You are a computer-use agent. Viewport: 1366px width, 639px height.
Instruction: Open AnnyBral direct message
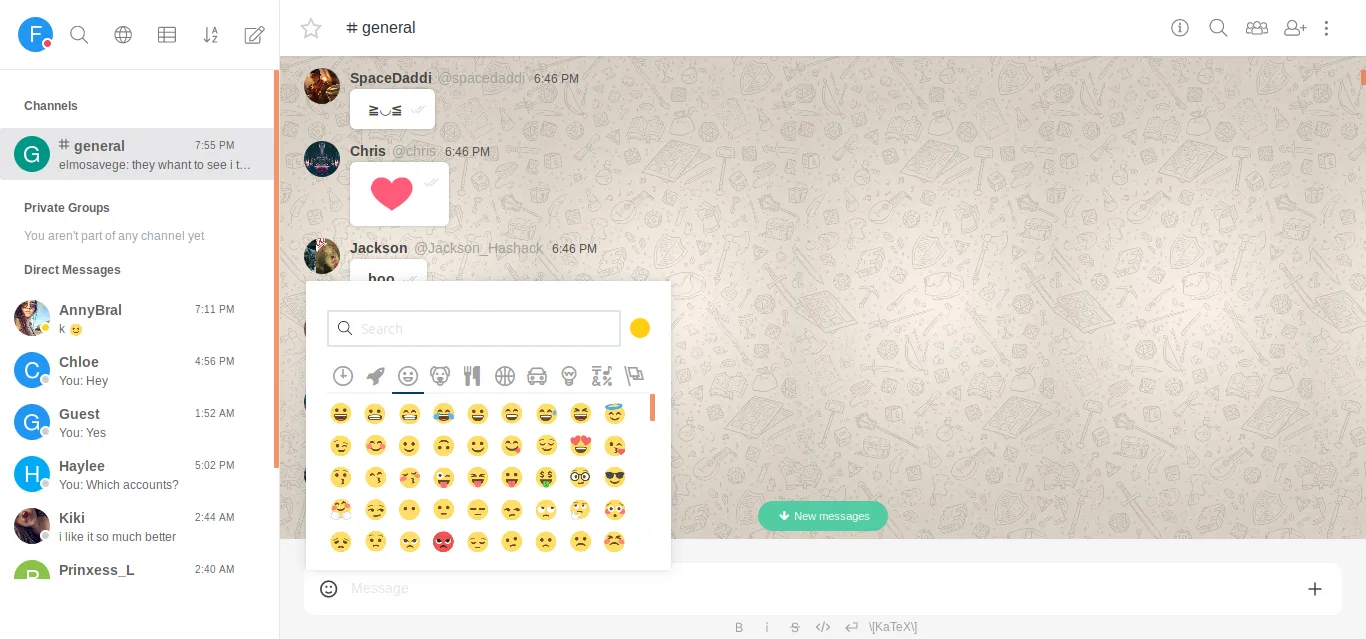(137, 318)
